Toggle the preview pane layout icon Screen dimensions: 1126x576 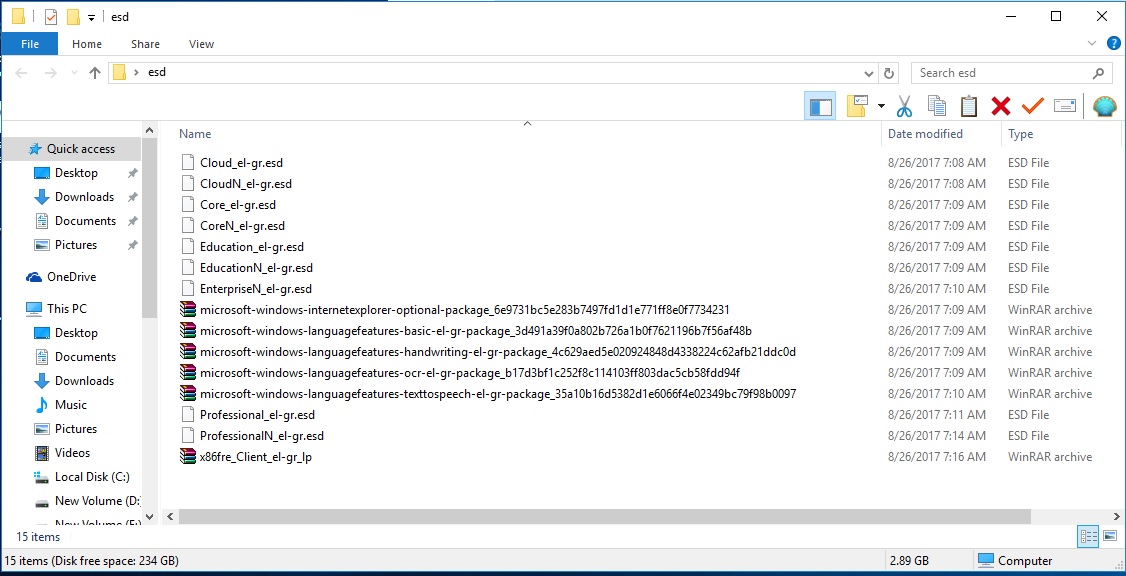point(820,107)
